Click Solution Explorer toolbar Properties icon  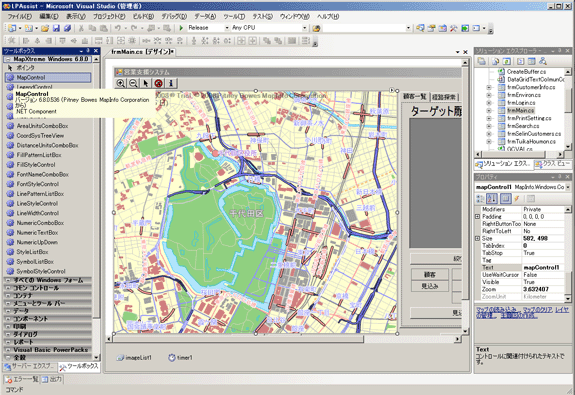[x=481, y=61]
